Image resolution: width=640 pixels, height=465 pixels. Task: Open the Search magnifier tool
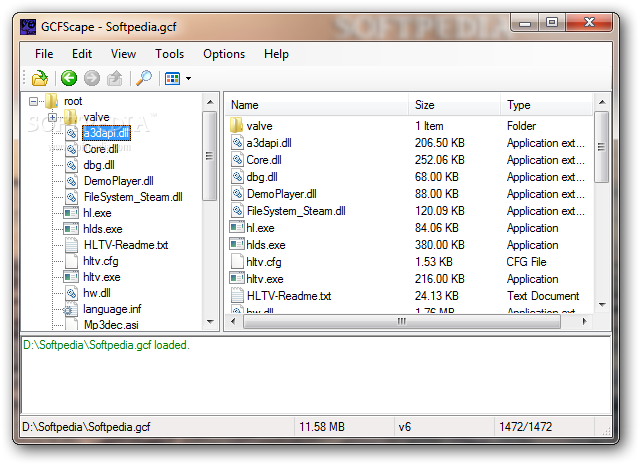click(144, 78)
